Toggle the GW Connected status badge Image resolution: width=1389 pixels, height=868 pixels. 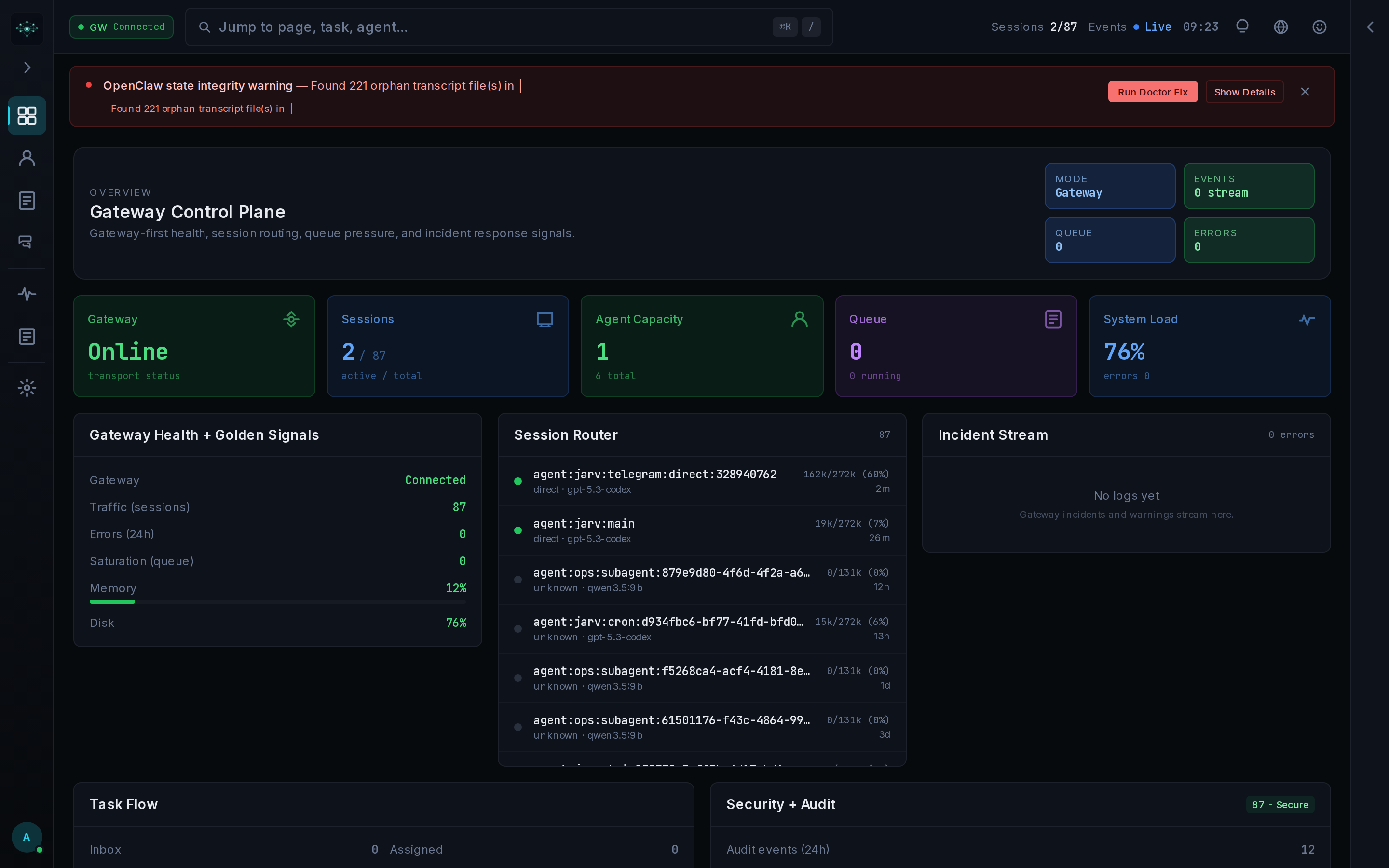coord(121,27)
